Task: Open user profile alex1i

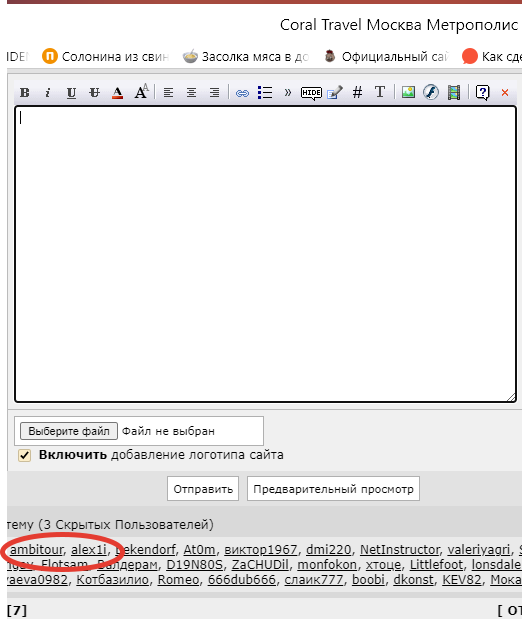Action: [x=89, y=550]
